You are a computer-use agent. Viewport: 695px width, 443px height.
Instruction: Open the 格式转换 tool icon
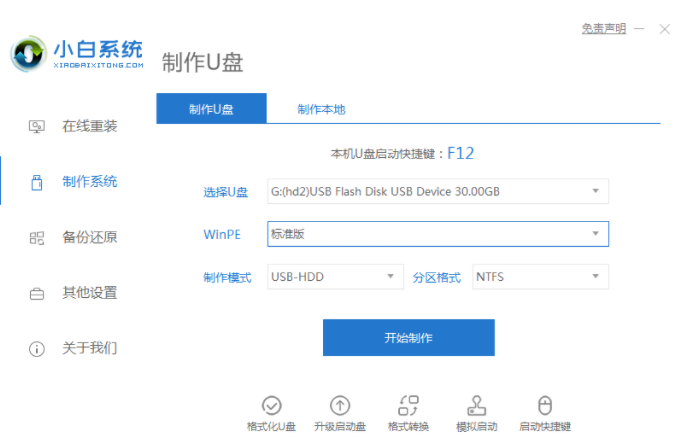(408, 405)
